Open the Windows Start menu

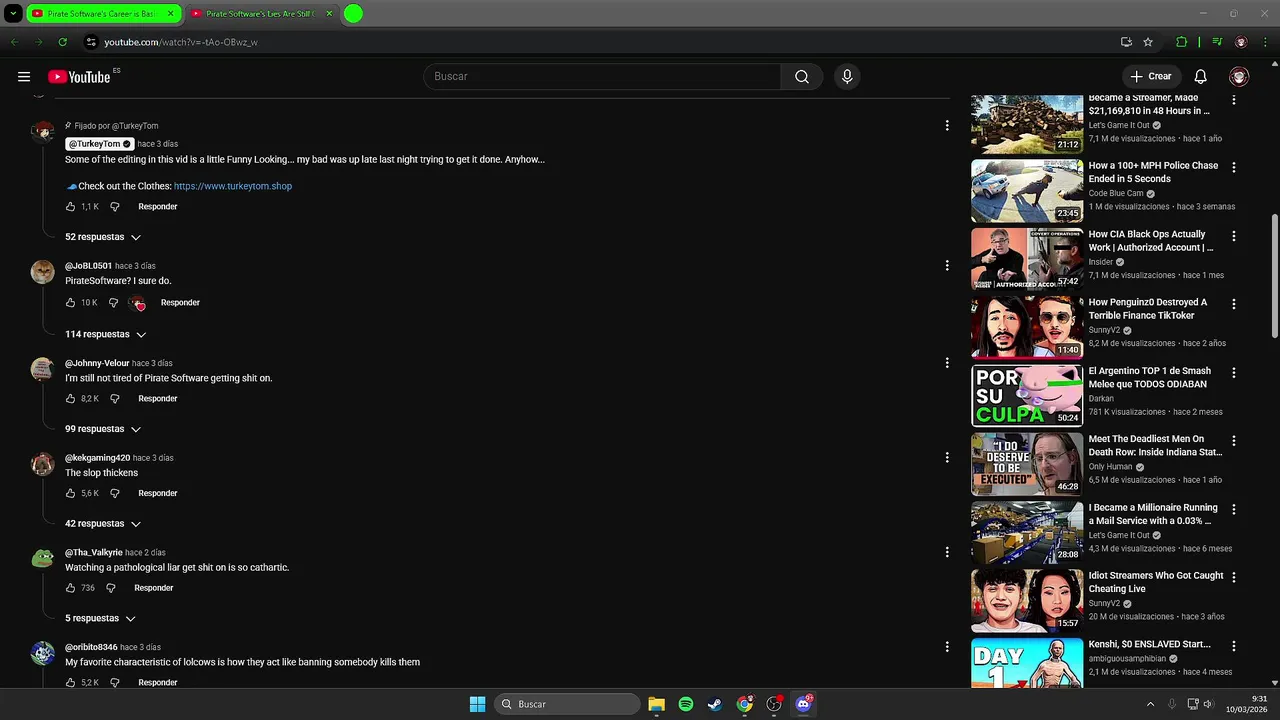(x=478, y=704)
